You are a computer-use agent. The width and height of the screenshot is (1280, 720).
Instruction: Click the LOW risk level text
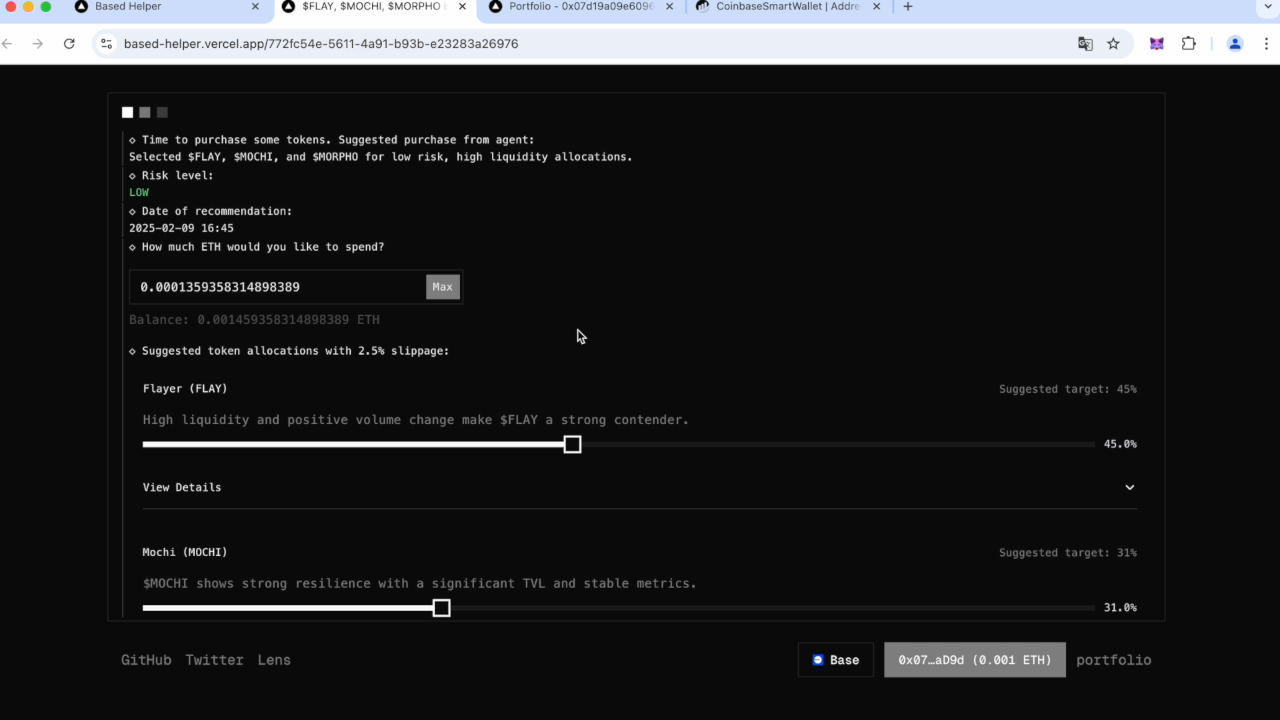(x=139, y=193)
